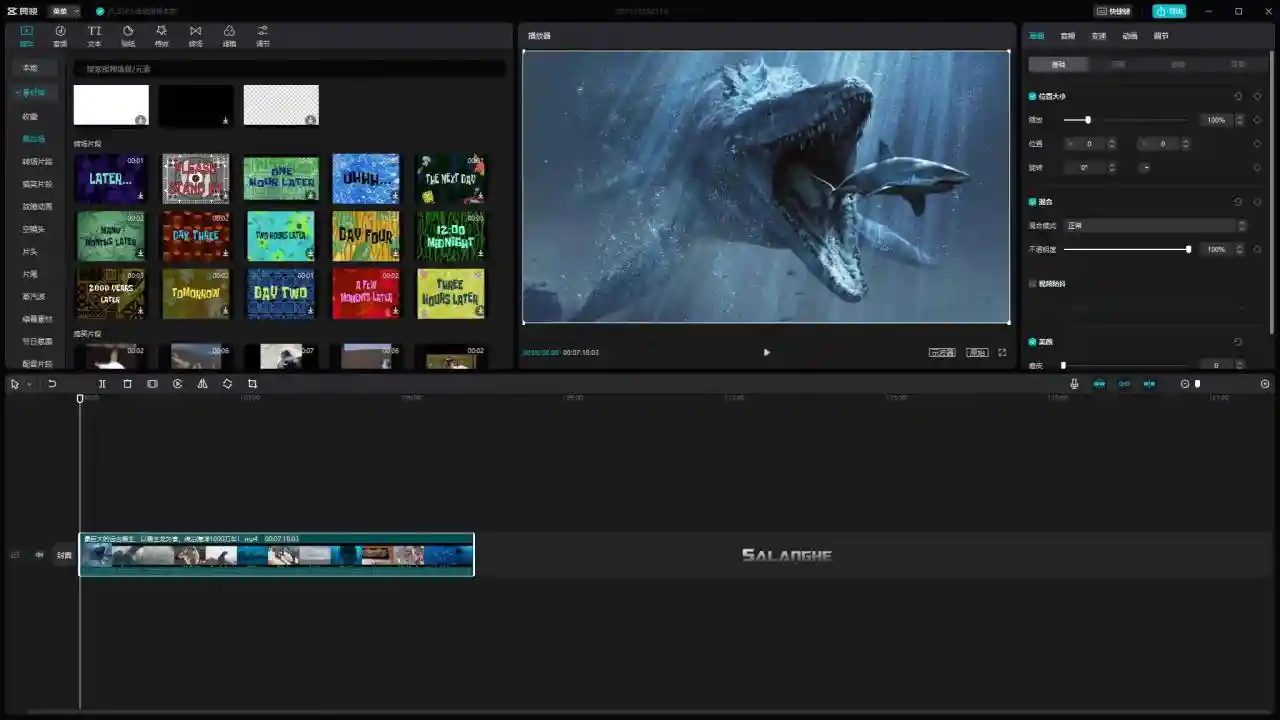Viewport: 1280px width, 720px height.
Task: Open the 菜单 dropdown in title bar
Action: (x=65, y=11)
